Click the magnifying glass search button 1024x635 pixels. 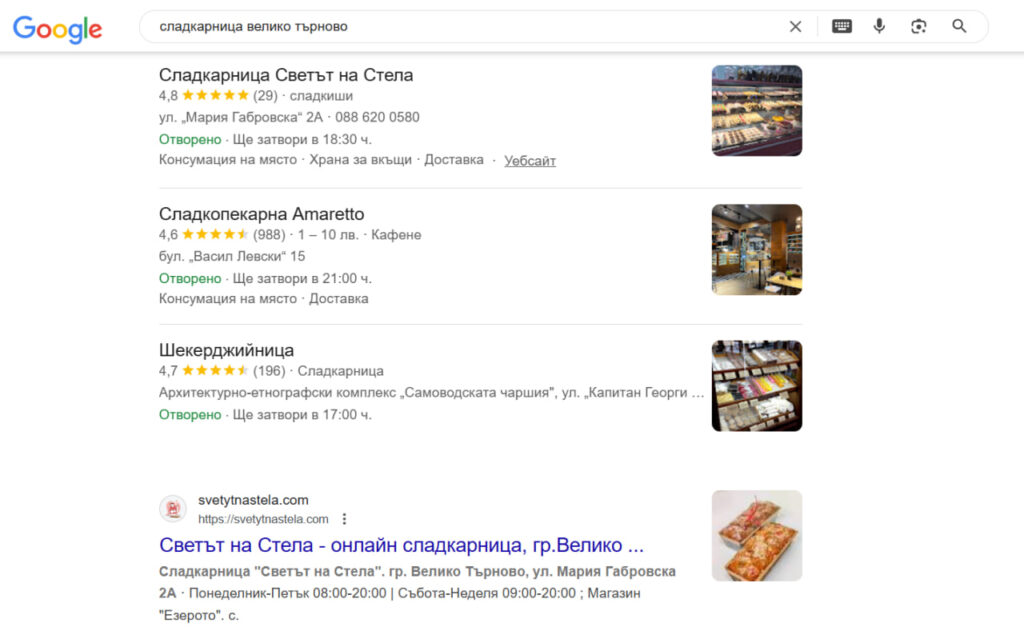pyautogui.click(x=959, y=26)
